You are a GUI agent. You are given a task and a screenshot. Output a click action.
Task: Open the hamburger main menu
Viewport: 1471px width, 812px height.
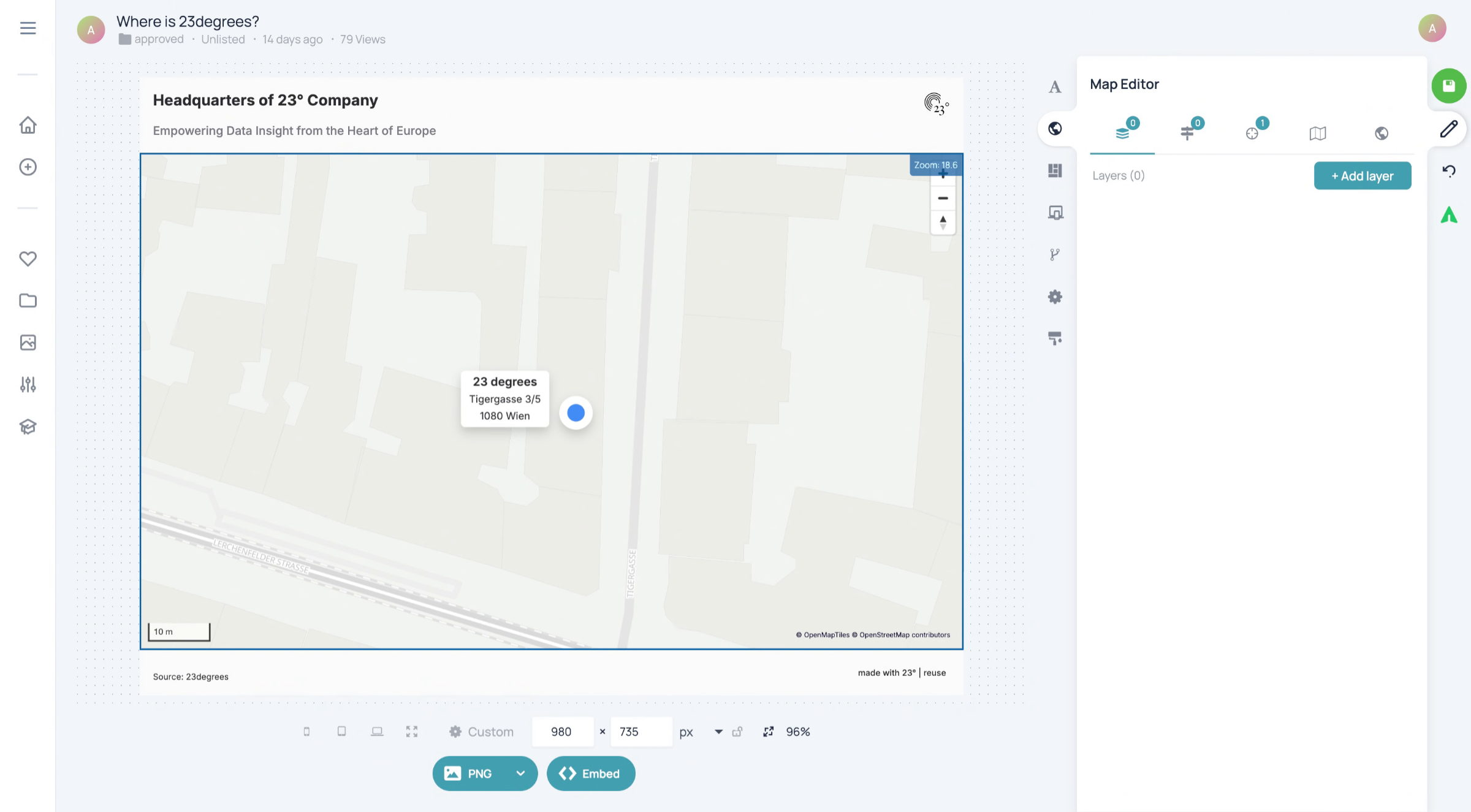[x=28, y=28]
